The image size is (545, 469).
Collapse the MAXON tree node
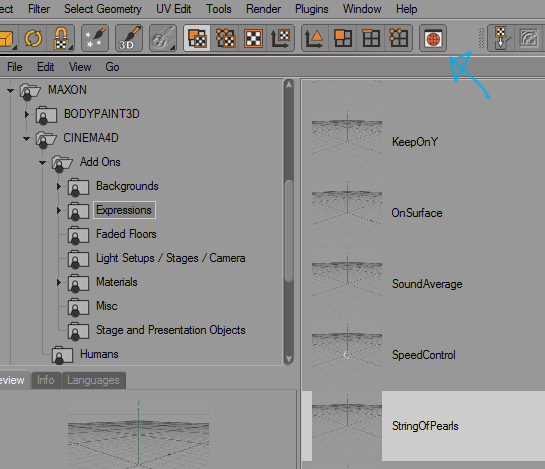10,91
